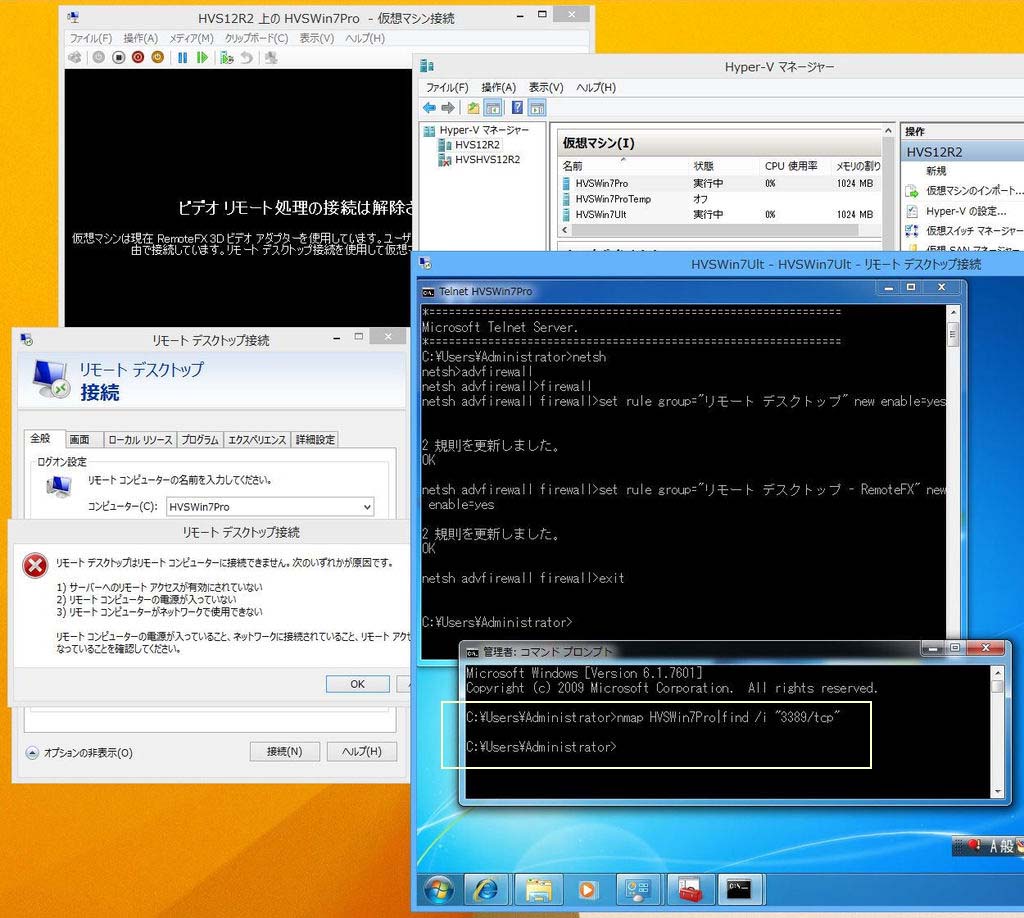Select HVSHVS12R2 server in Hyper-V tree

(x=487, y=159)
